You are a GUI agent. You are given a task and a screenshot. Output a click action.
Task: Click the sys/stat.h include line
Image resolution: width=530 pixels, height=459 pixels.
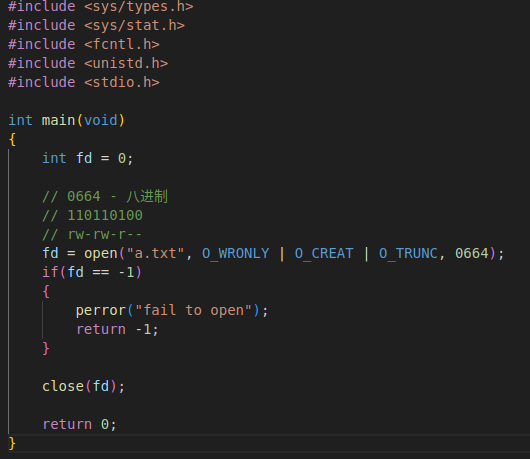96,25
